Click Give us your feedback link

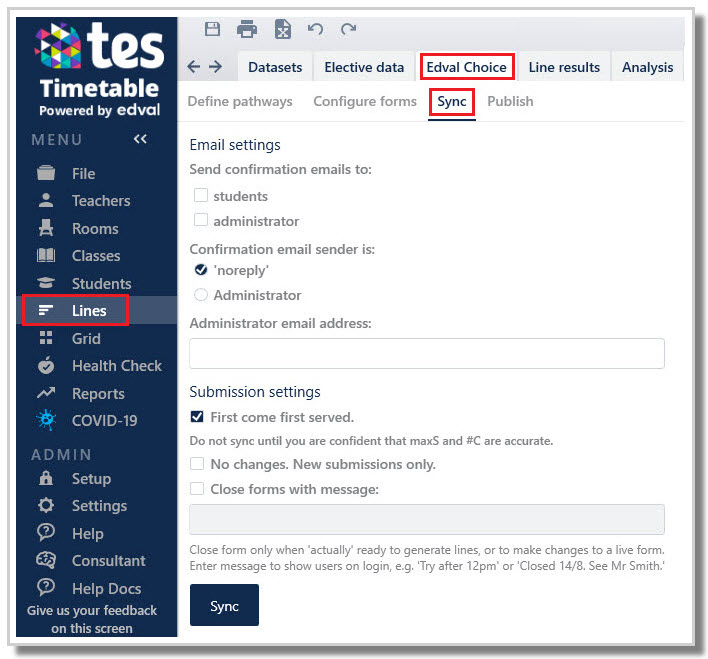click(x=92, y=619)
